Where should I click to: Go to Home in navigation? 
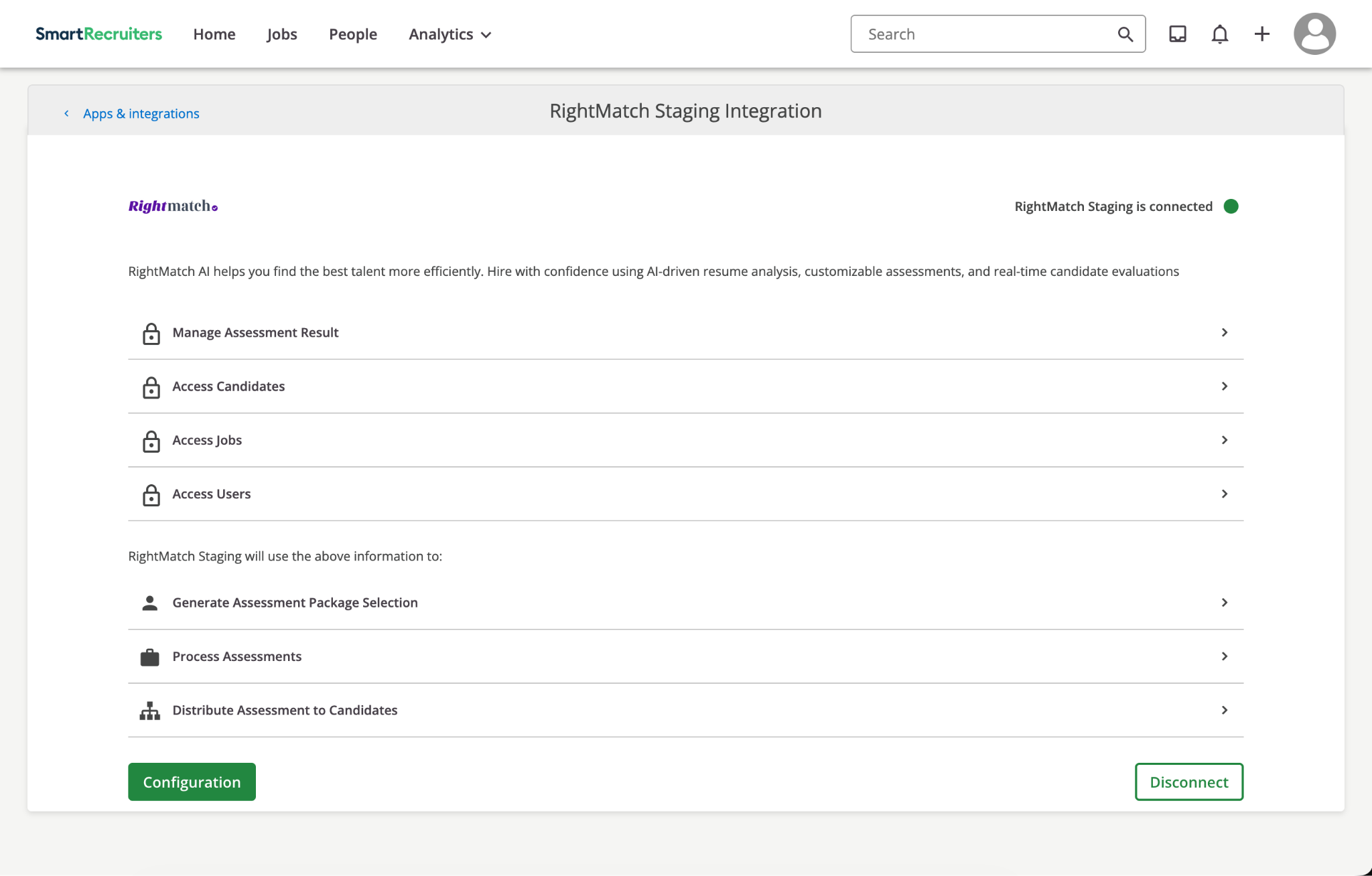(x=214, y=34)
